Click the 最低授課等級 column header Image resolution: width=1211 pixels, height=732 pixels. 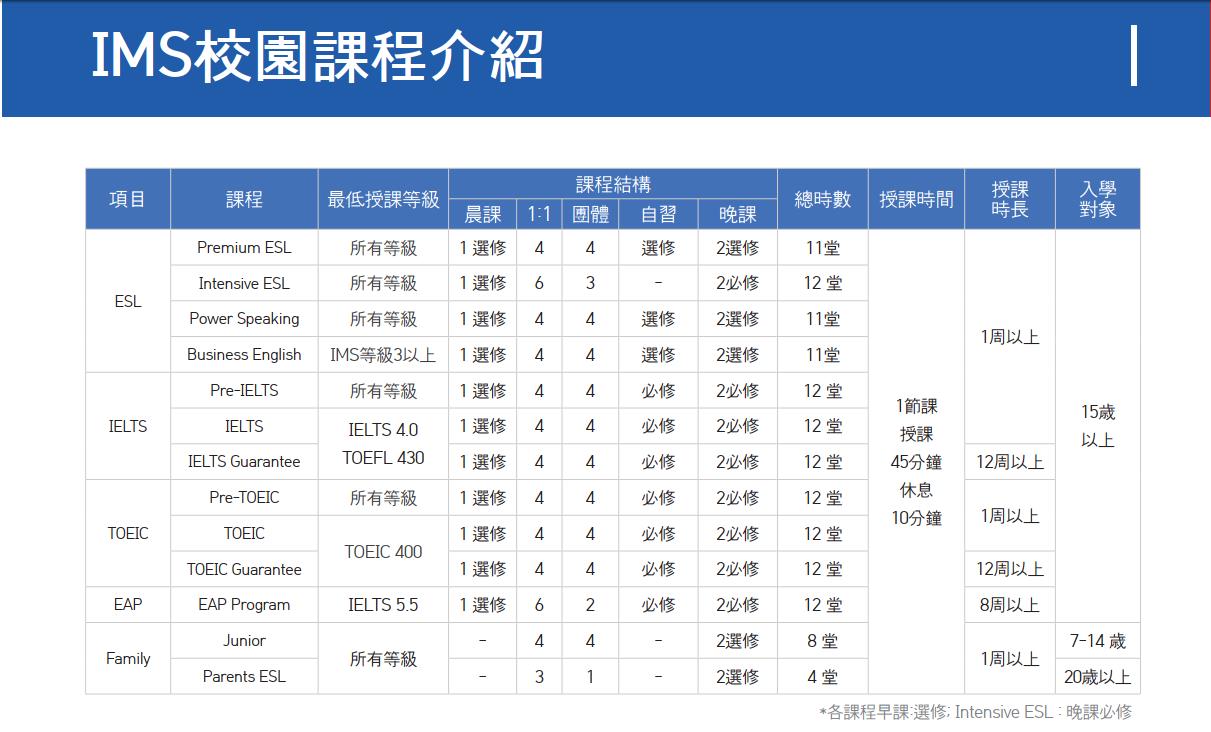[x=383, y=199]
